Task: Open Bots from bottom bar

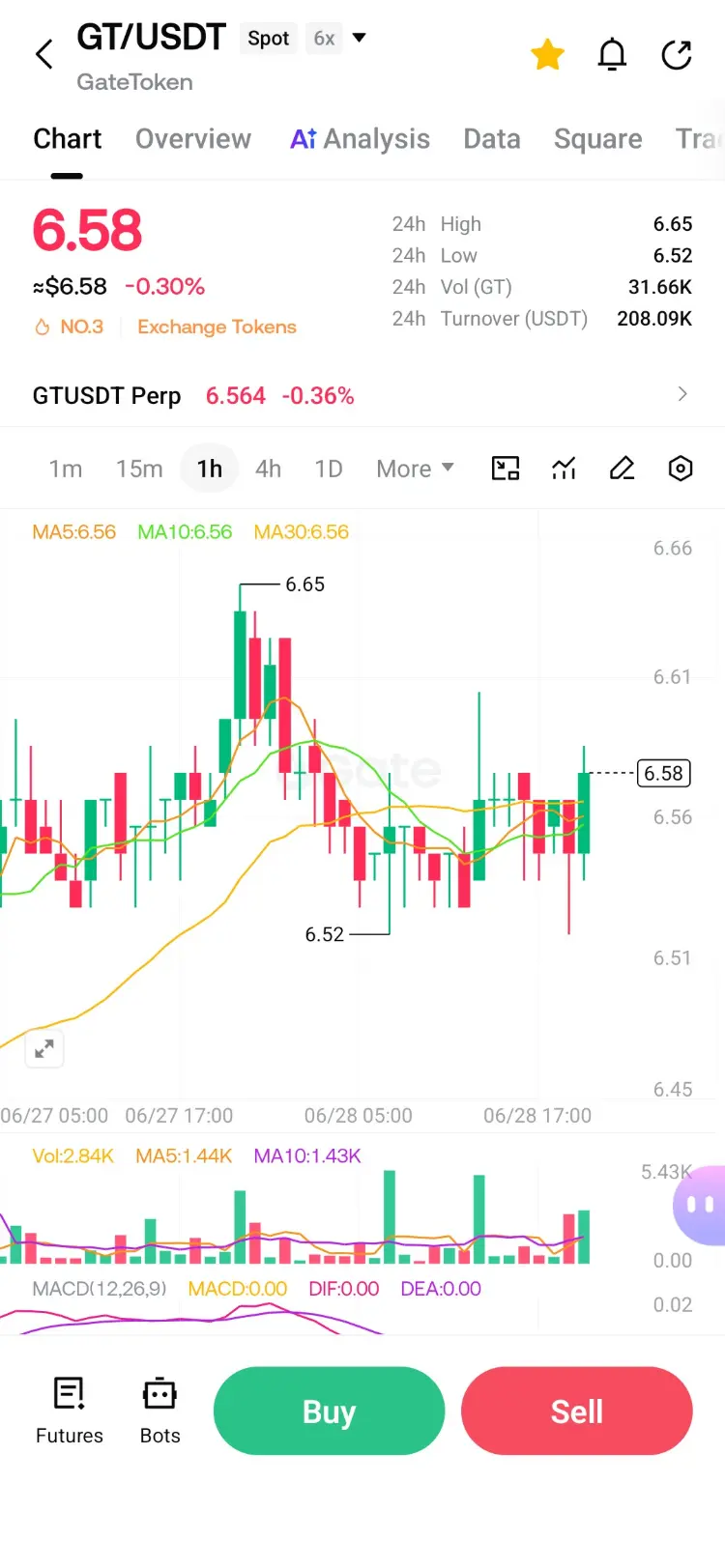Action: [x=160, y=1411]
